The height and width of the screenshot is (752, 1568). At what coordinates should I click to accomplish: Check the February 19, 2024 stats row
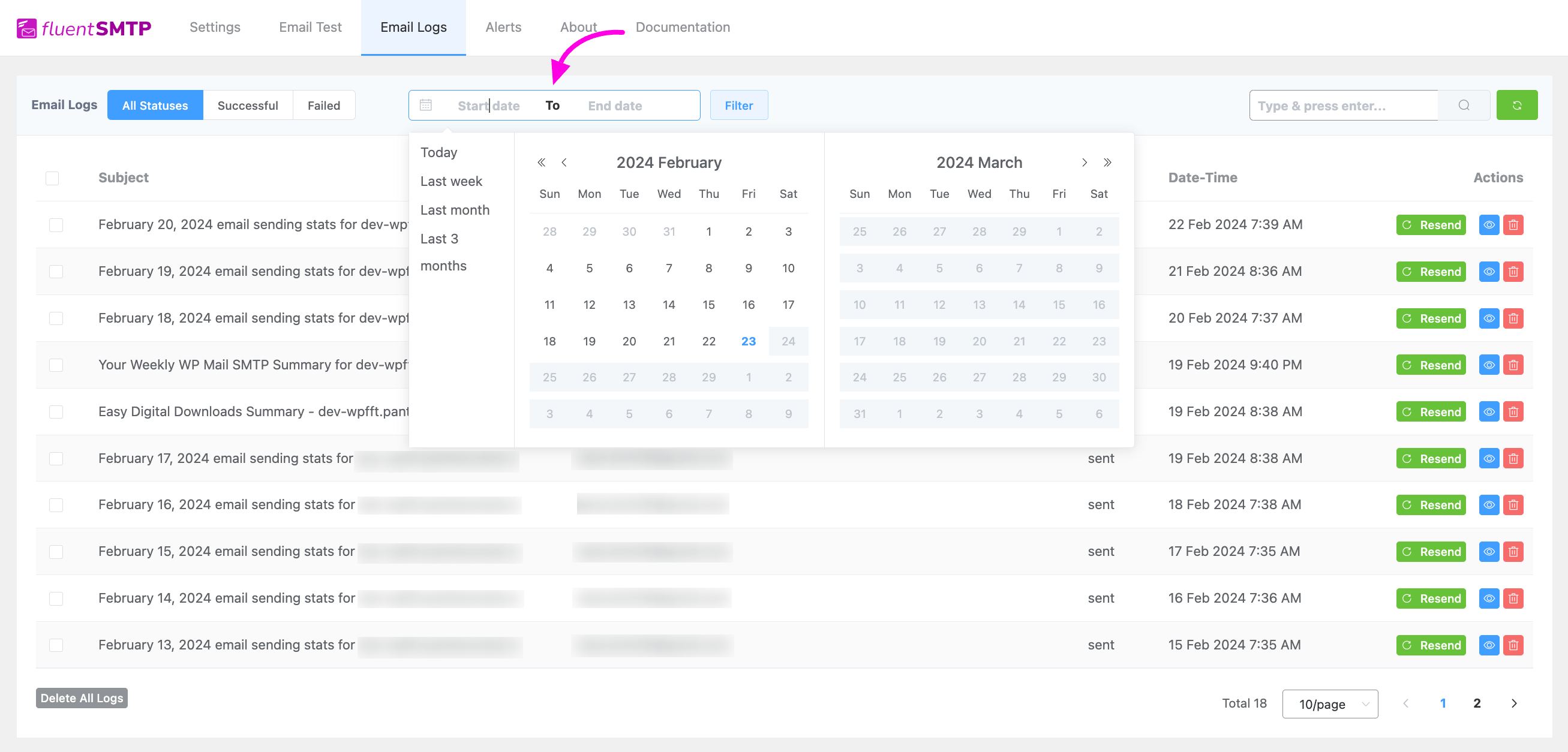coord(56,271)
